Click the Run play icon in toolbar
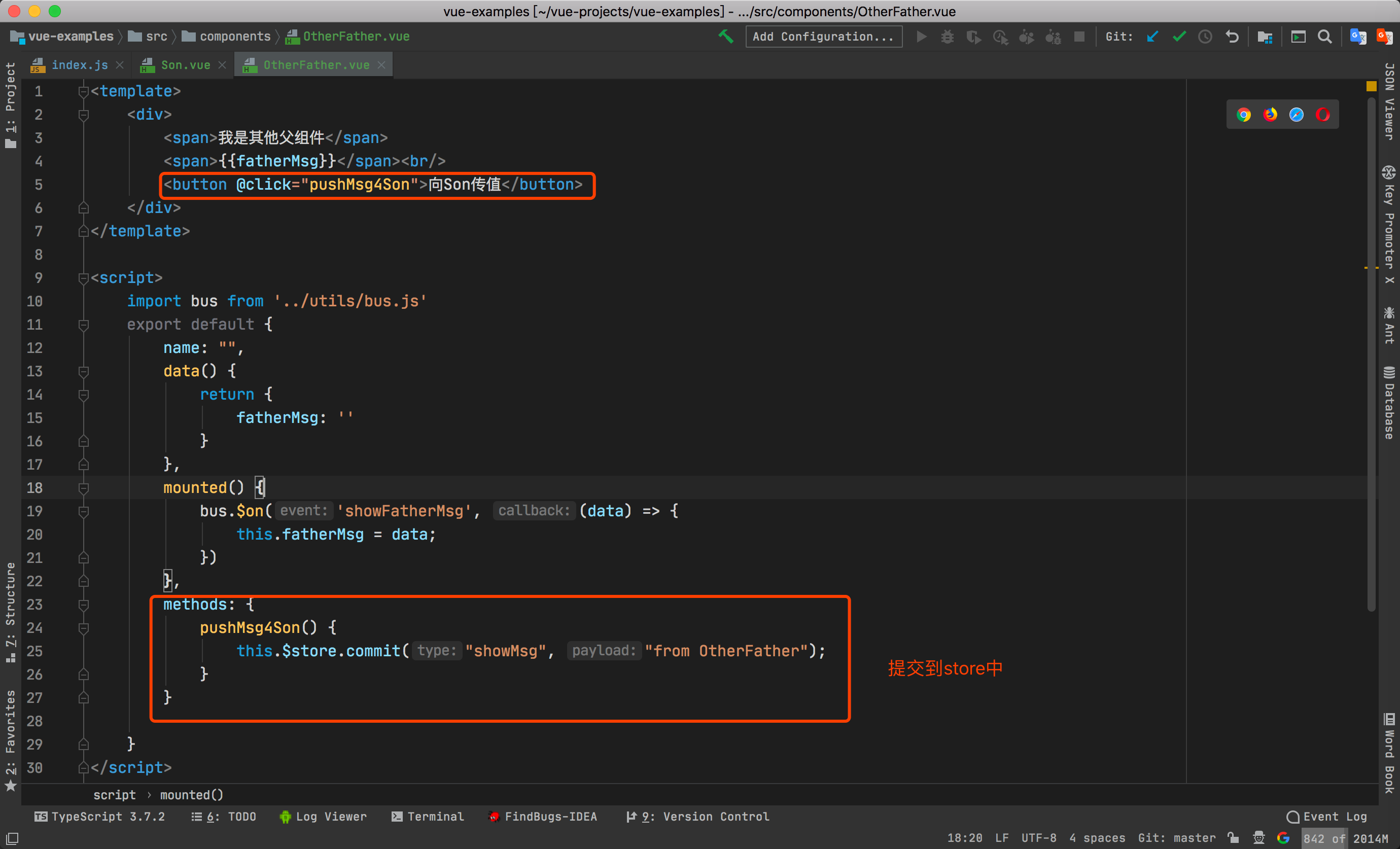This screenshot has width=1400, height=849. point(922,37)
